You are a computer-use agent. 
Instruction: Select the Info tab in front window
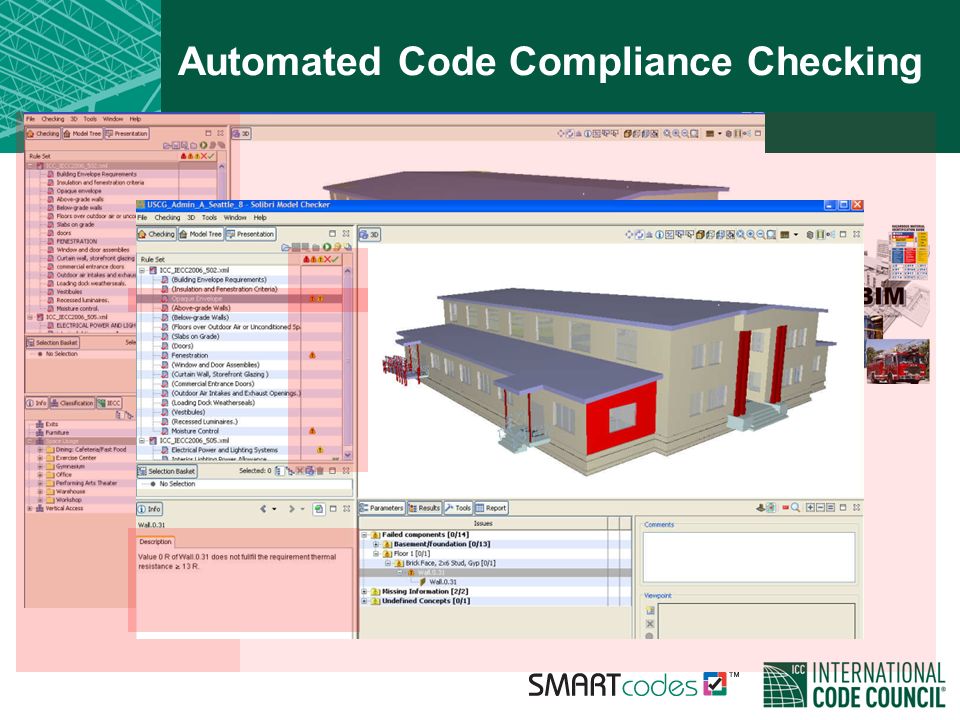[149, 509]
